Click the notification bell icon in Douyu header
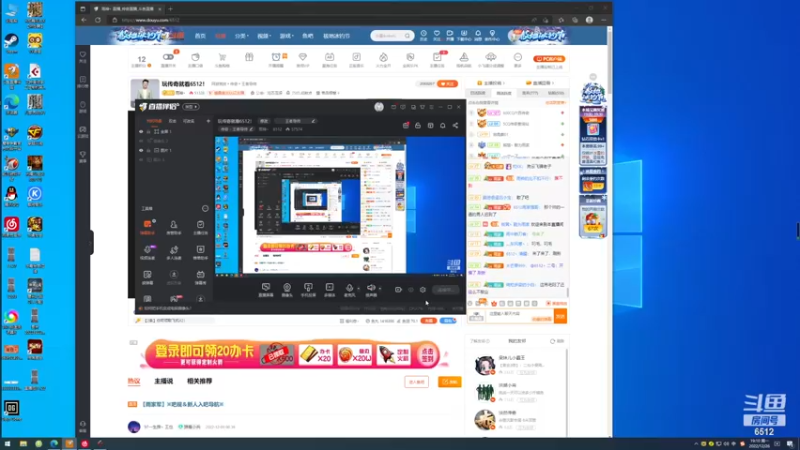800x450 pixels. (x=478, y=34)
